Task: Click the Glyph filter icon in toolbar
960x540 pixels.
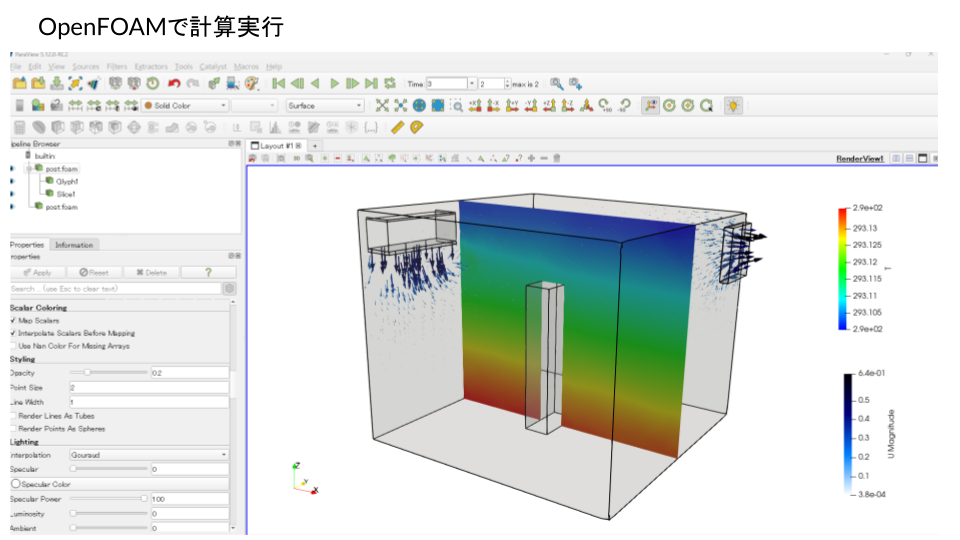Action: [x=133, y=127]
